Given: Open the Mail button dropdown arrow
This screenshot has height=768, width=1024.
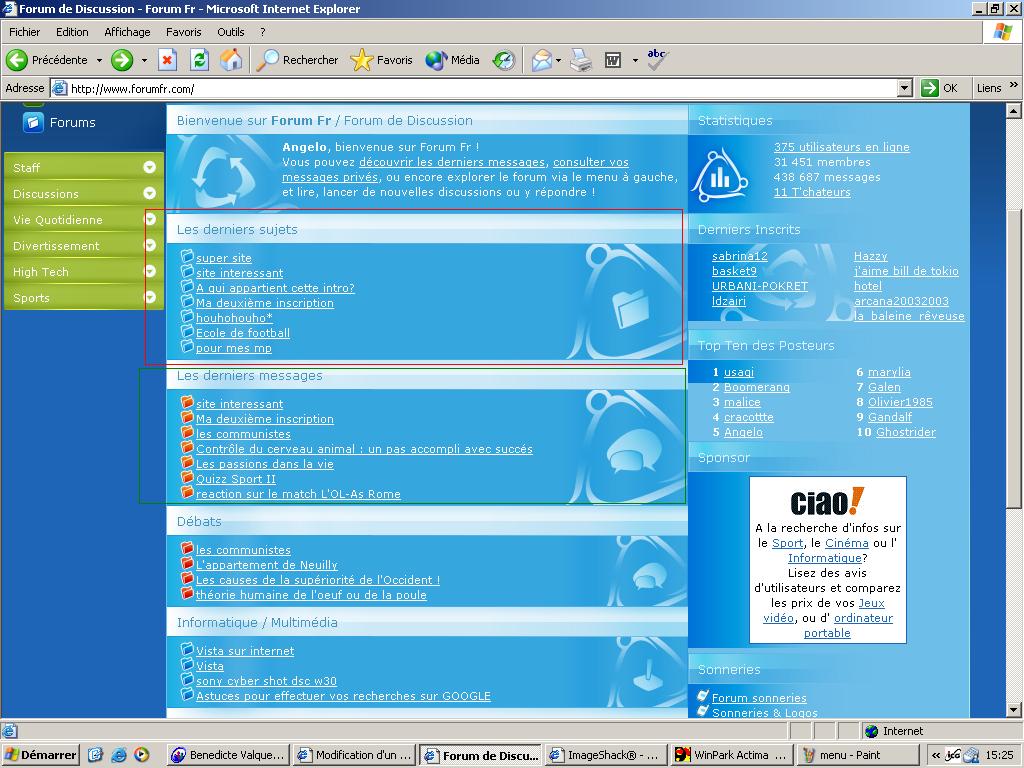Looking at the screenshot, I should pyautogui.click(x=558, y=60).
